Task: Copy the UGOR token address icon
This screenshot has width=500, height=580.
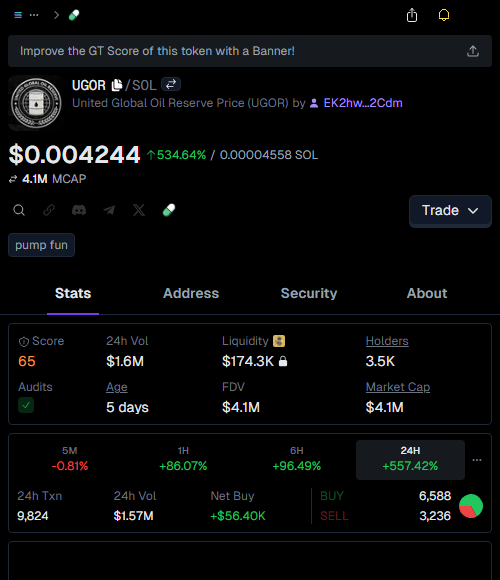Action: (116, 85)
